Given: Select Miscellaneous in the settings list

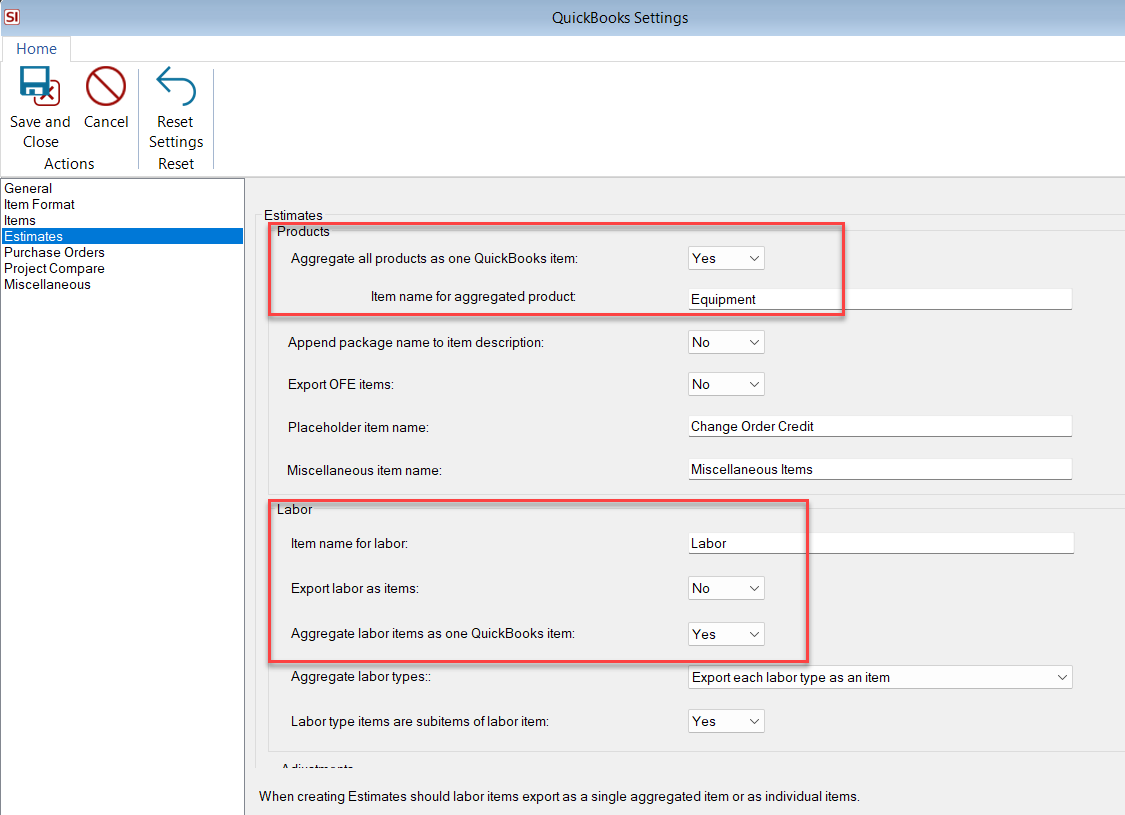Looking at the screenshot, I should 47,284.
